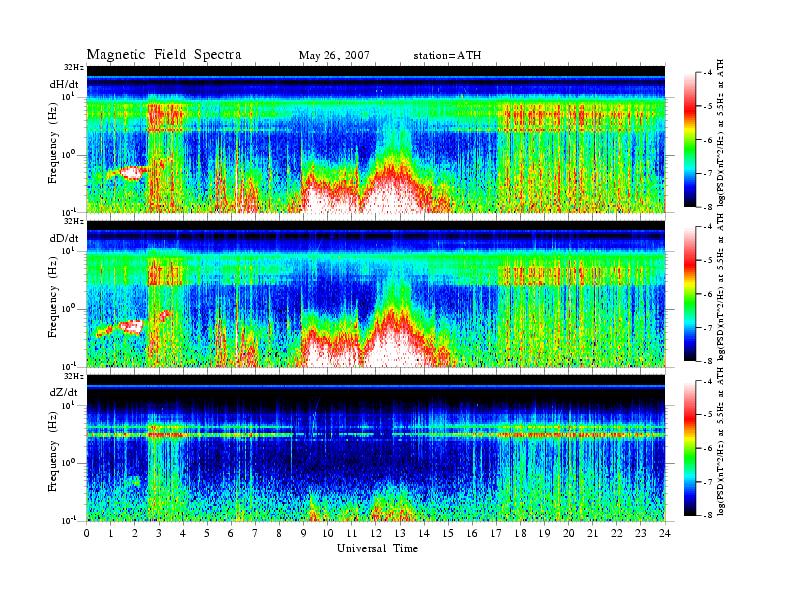792x612 pixels.
Task: Click hour 6 on the time axis
Action: (x=231, y=534)
